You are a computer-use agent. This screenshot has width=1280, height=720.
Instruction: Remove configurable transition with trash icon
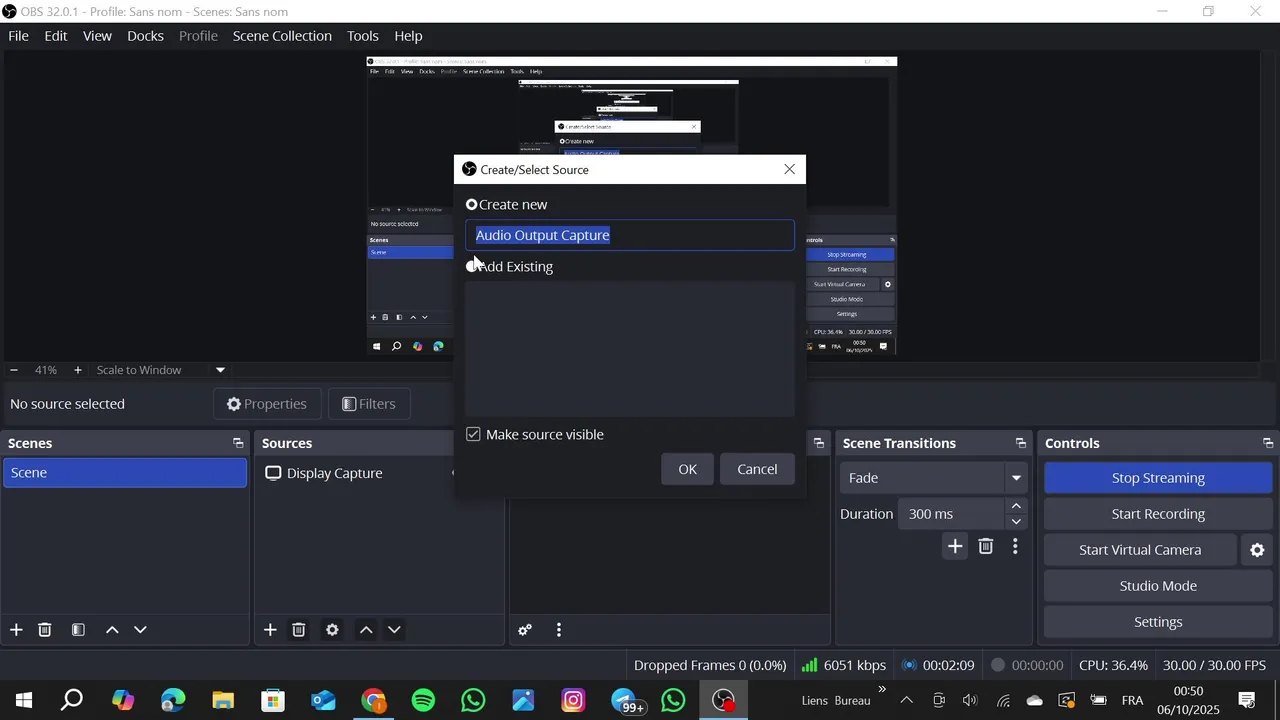(x=986, y=546)
